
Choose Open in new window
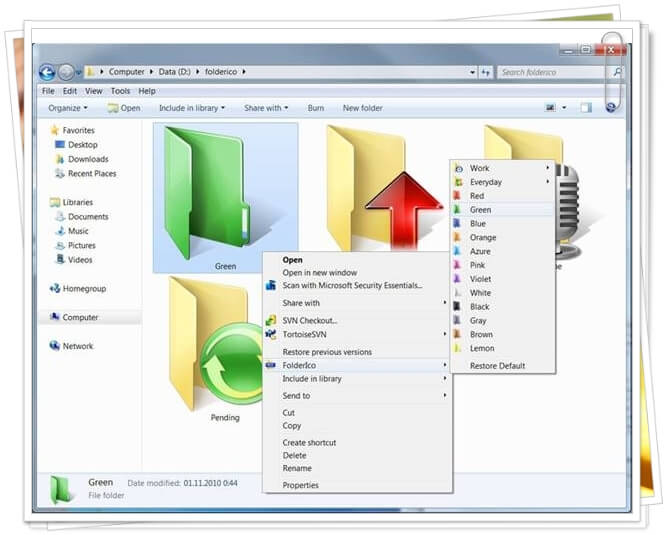(357, 273)
